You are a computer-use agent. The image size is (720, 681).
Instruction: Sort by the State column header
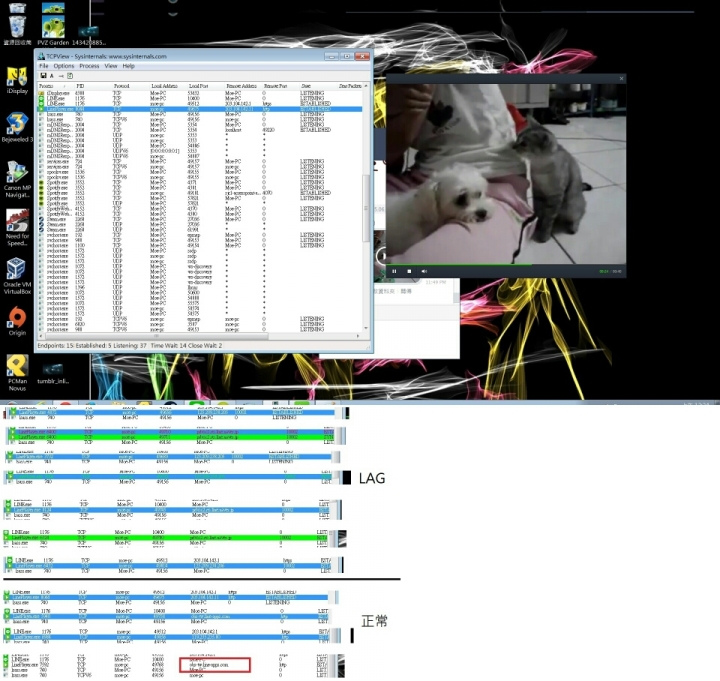(318, 86)
